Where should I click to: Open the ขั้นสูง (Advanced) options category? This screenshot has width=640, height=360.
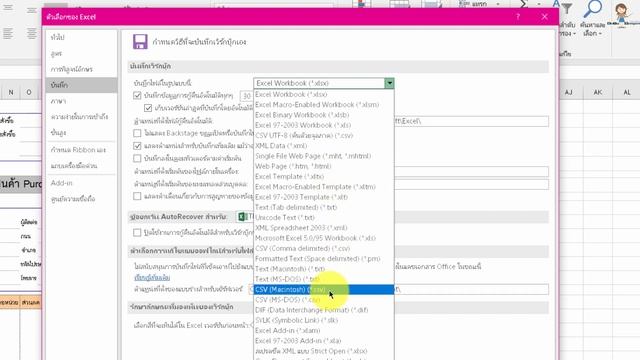coord(82,133)
